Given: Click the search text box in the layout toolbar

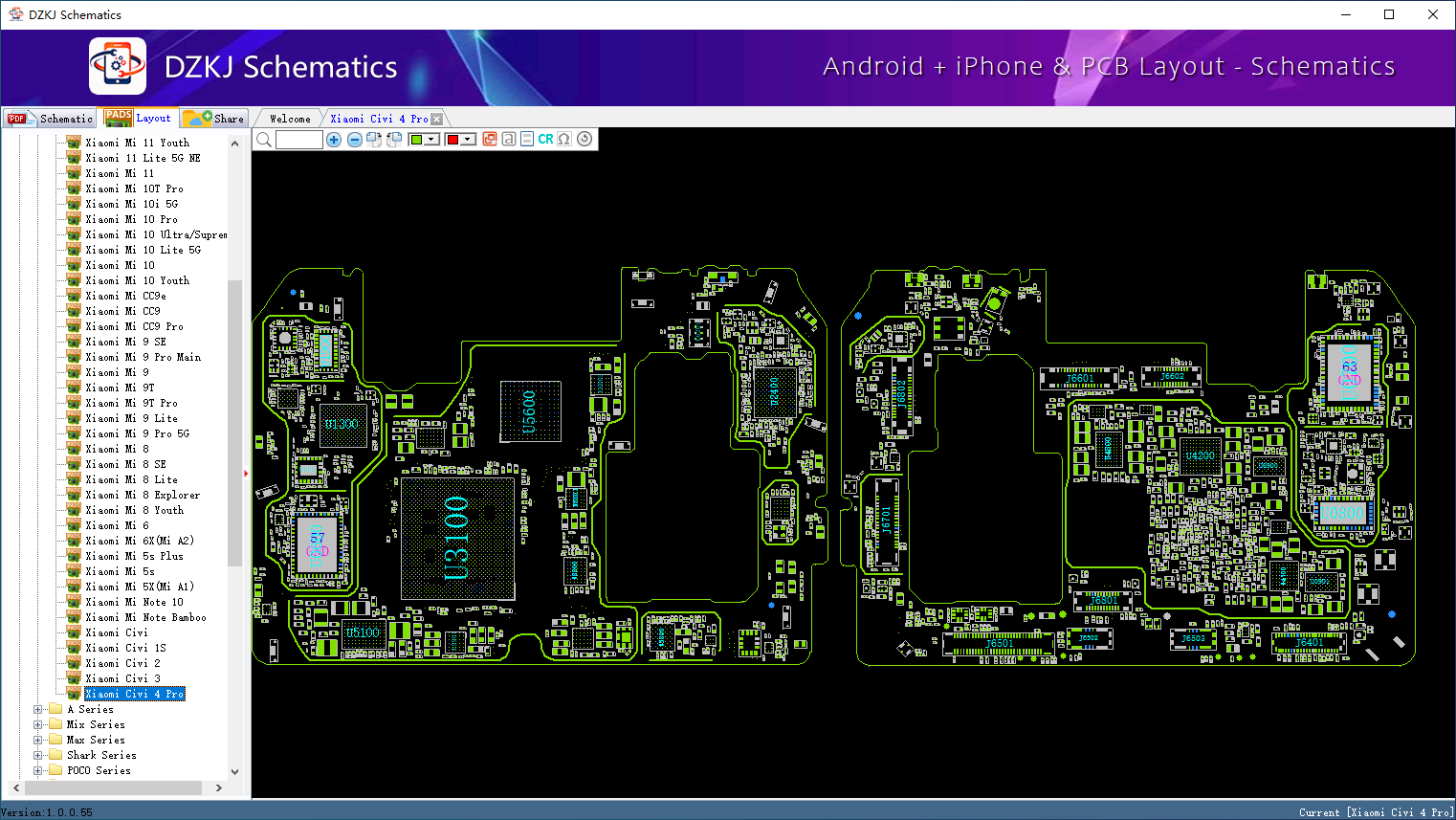Looking at the screenshot, I should tap(298, 140).
